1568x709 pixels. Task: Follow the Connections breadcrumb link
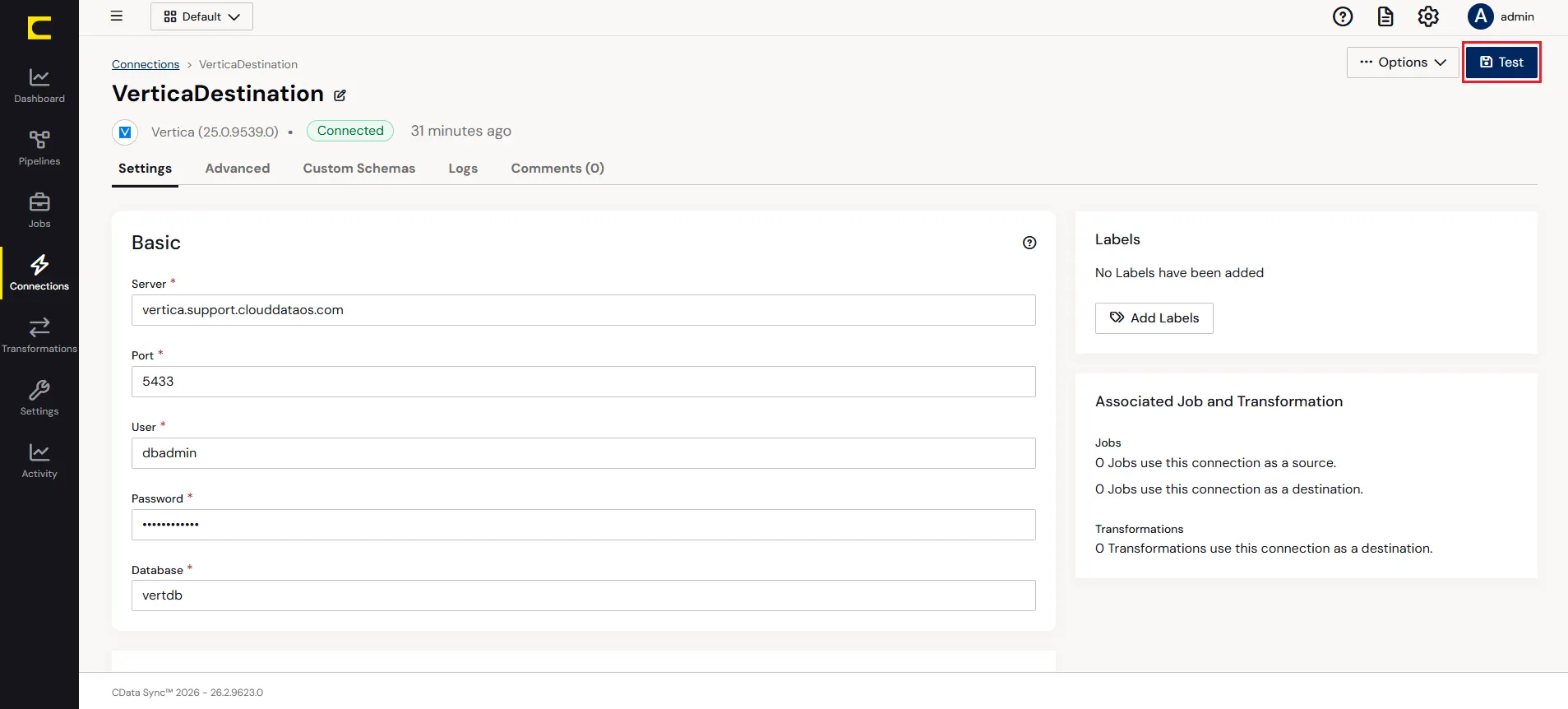pos(146,64)
